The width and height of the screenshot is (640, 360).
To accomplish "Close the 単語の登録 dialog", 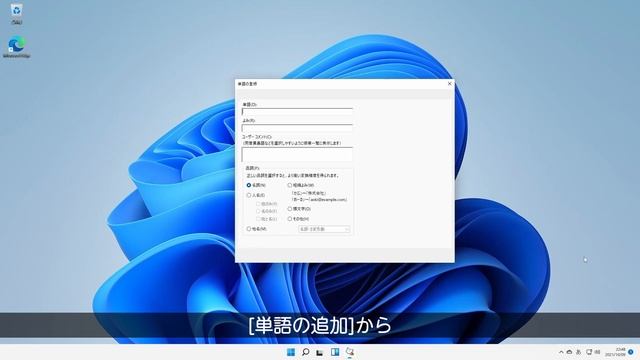I will tap(450, 84).
